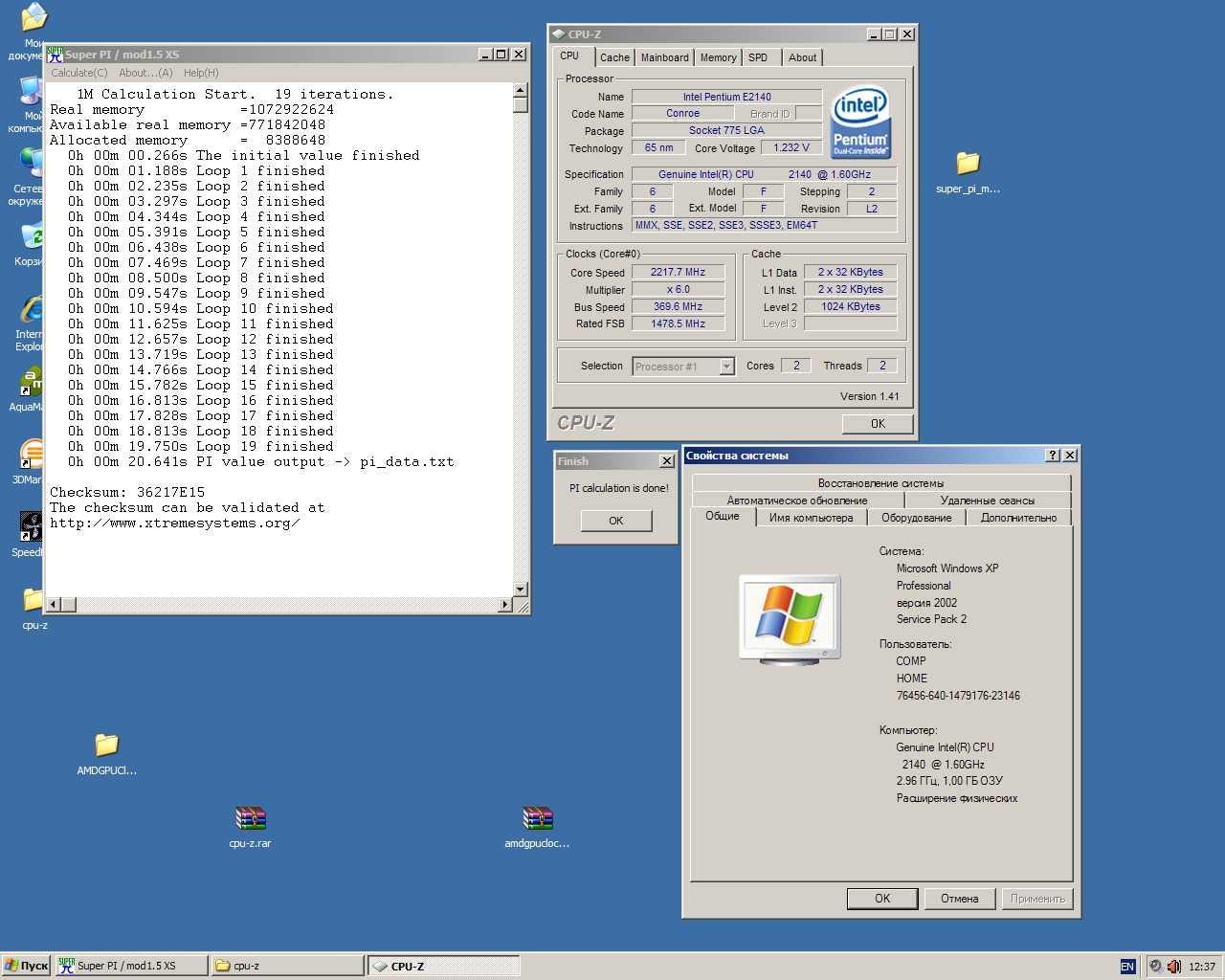Select the amdgpuclock archive icon

click(x=538, y=818)
